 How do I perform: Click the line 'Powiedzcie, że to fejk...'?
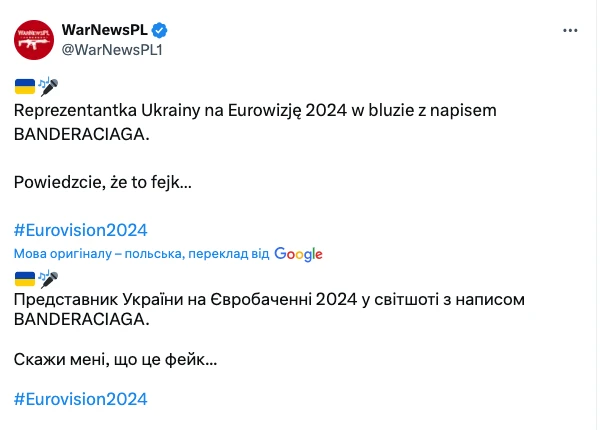(x=103, y=182)
